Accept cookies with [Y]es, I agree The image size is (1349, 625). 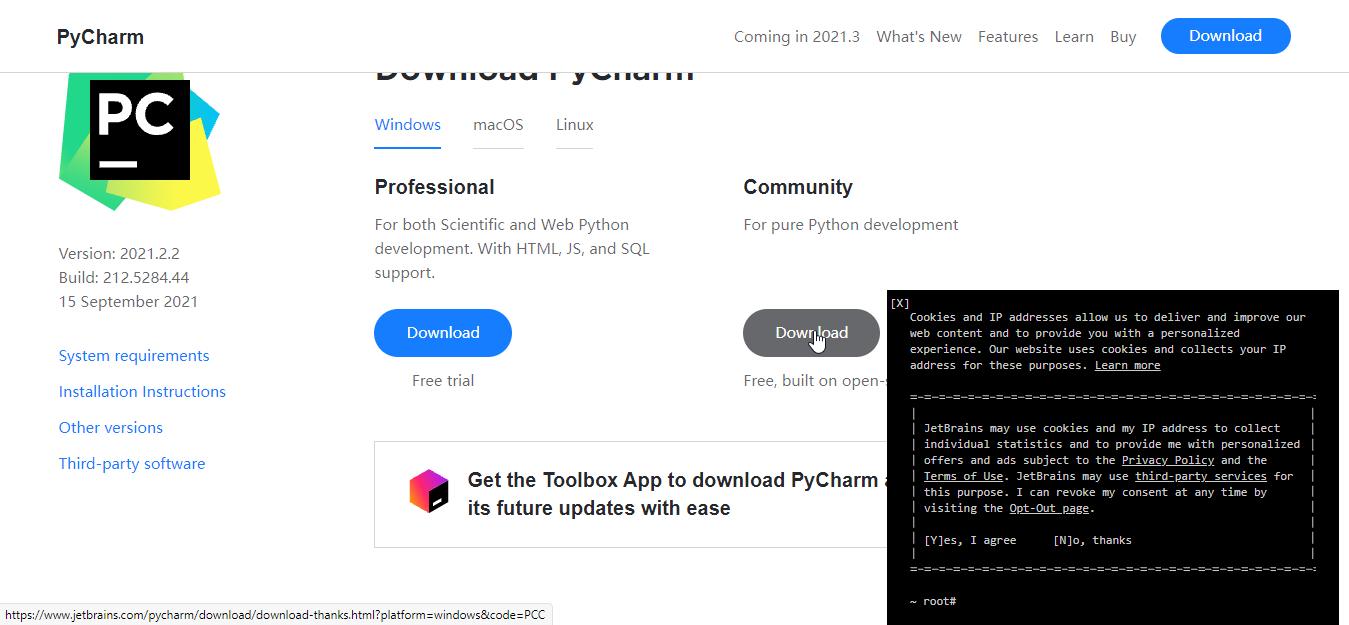click(x=970, y=540)
